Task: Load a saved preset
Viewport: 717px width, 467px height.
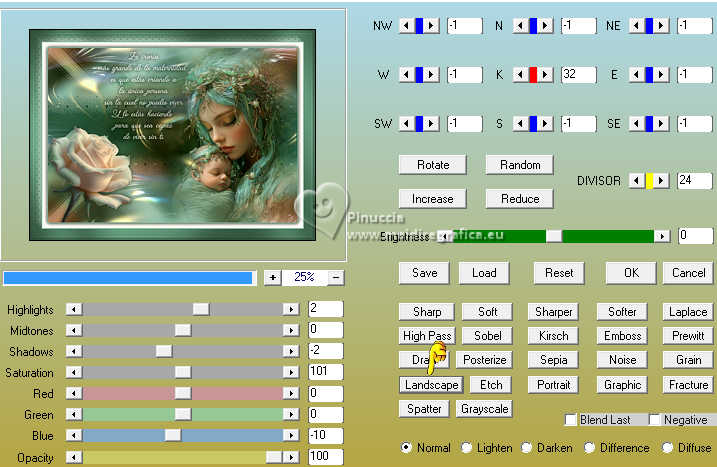Action: coord(484,273)
